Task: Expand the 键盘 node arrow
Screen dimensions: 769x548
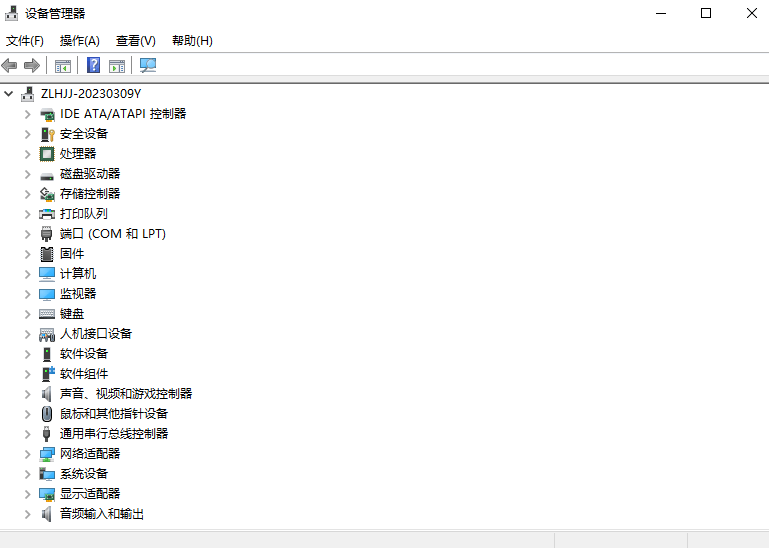Action: click(x=28, y=314)
